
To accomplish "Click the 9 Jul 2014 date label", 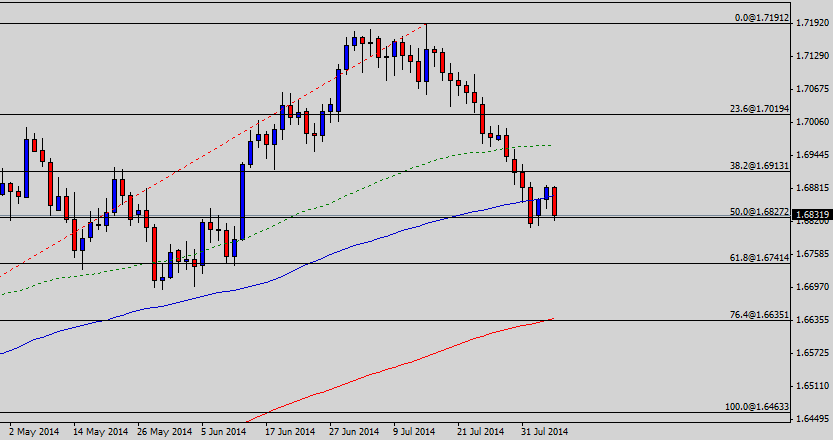I will (414, 432).
